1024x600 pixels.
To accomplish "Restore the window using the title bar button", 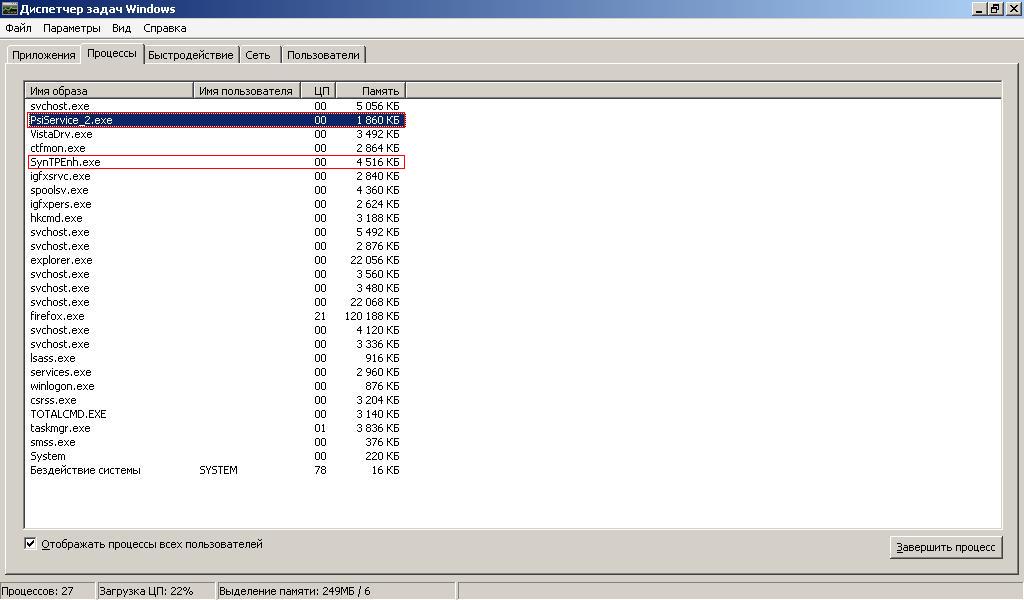I will click(x=995, y=9).
